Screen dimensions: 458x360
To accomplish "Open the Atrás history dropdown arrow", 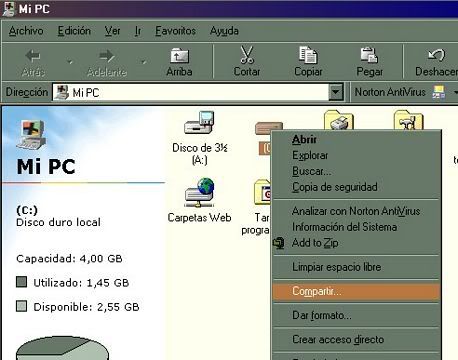I will tap(70, 62).
